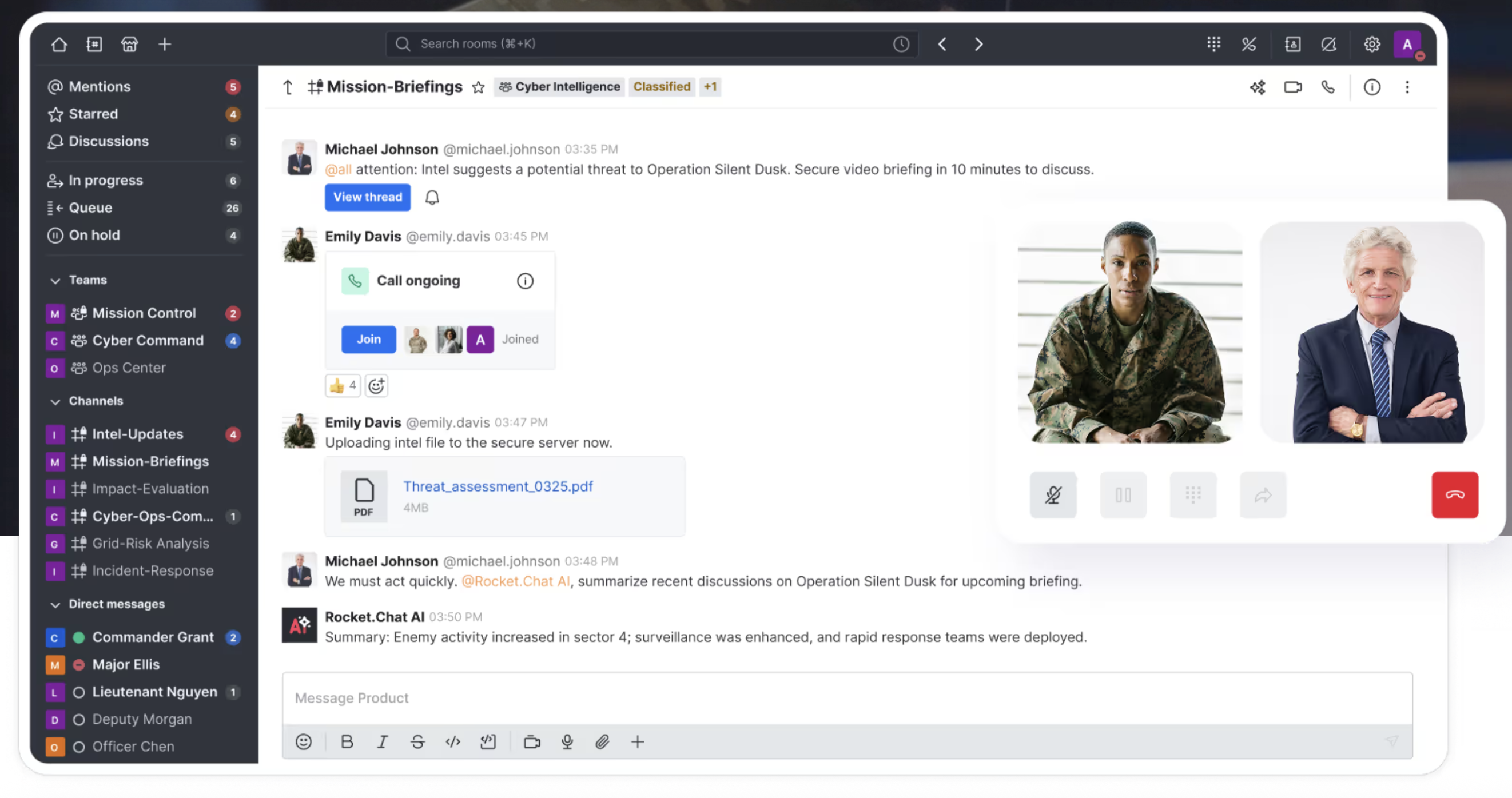The width and height of the screenshot is (1512, 798).
Task: Toggle strikethrough formatting in composer
Action: (417, 741)
